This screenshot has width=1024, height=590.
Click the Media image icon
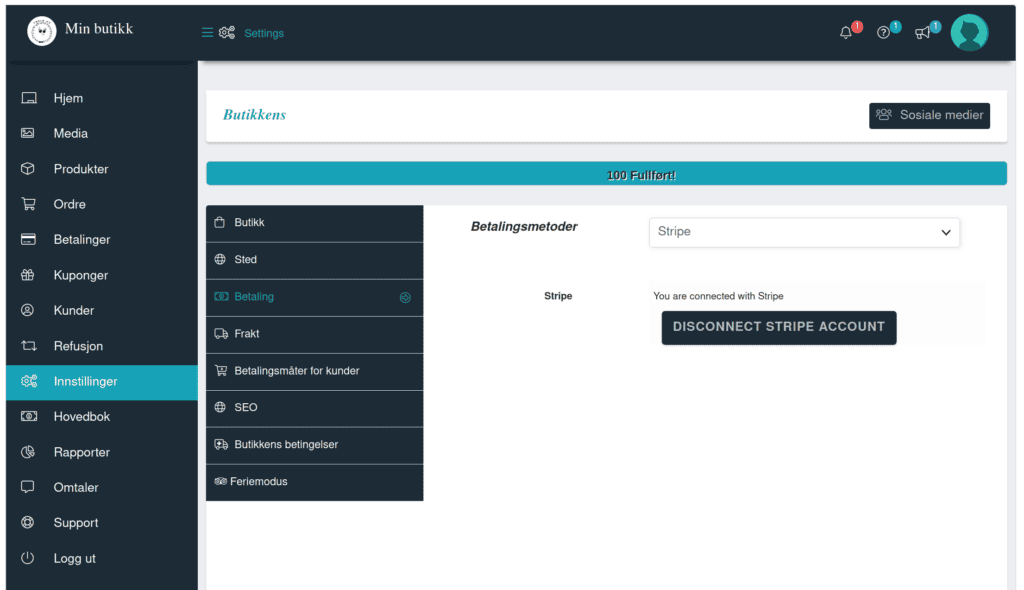point(27,133)
